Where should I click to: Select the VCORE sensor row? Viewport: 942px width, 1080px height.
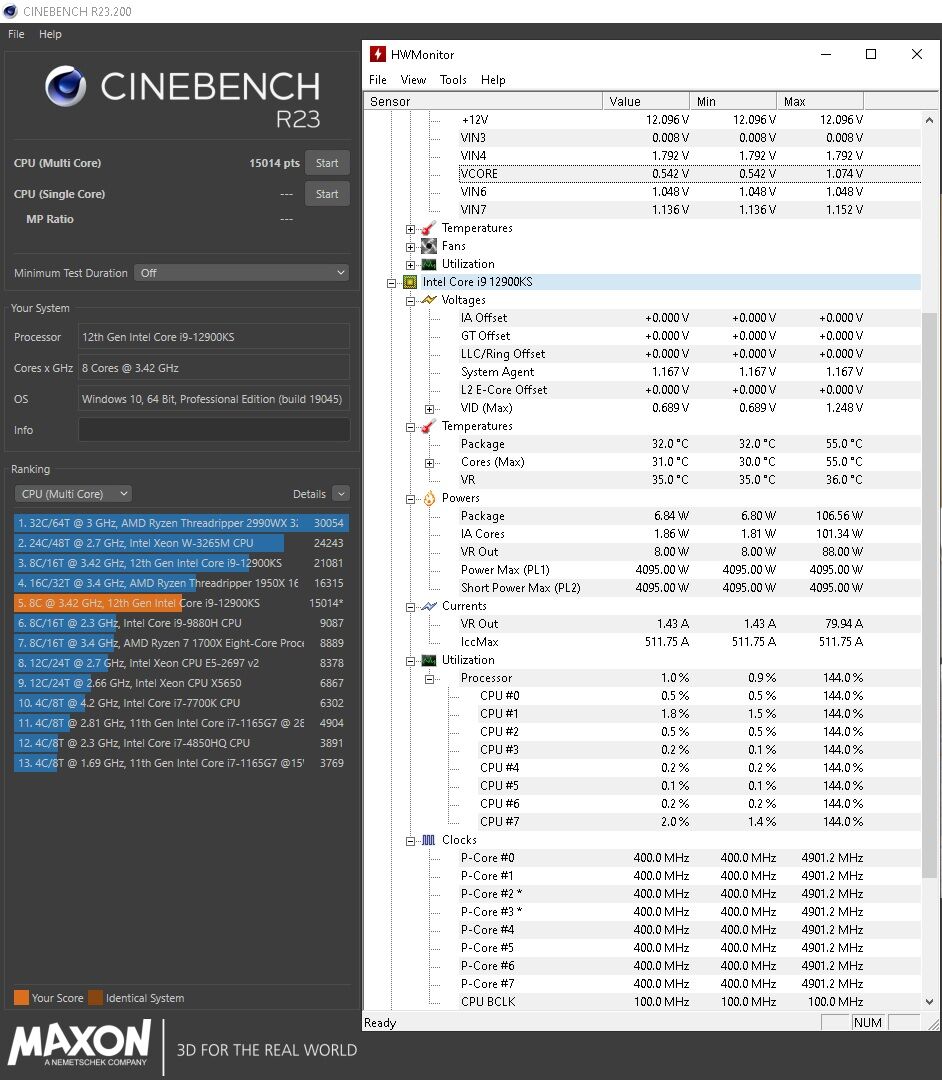[x=689, y=174]
